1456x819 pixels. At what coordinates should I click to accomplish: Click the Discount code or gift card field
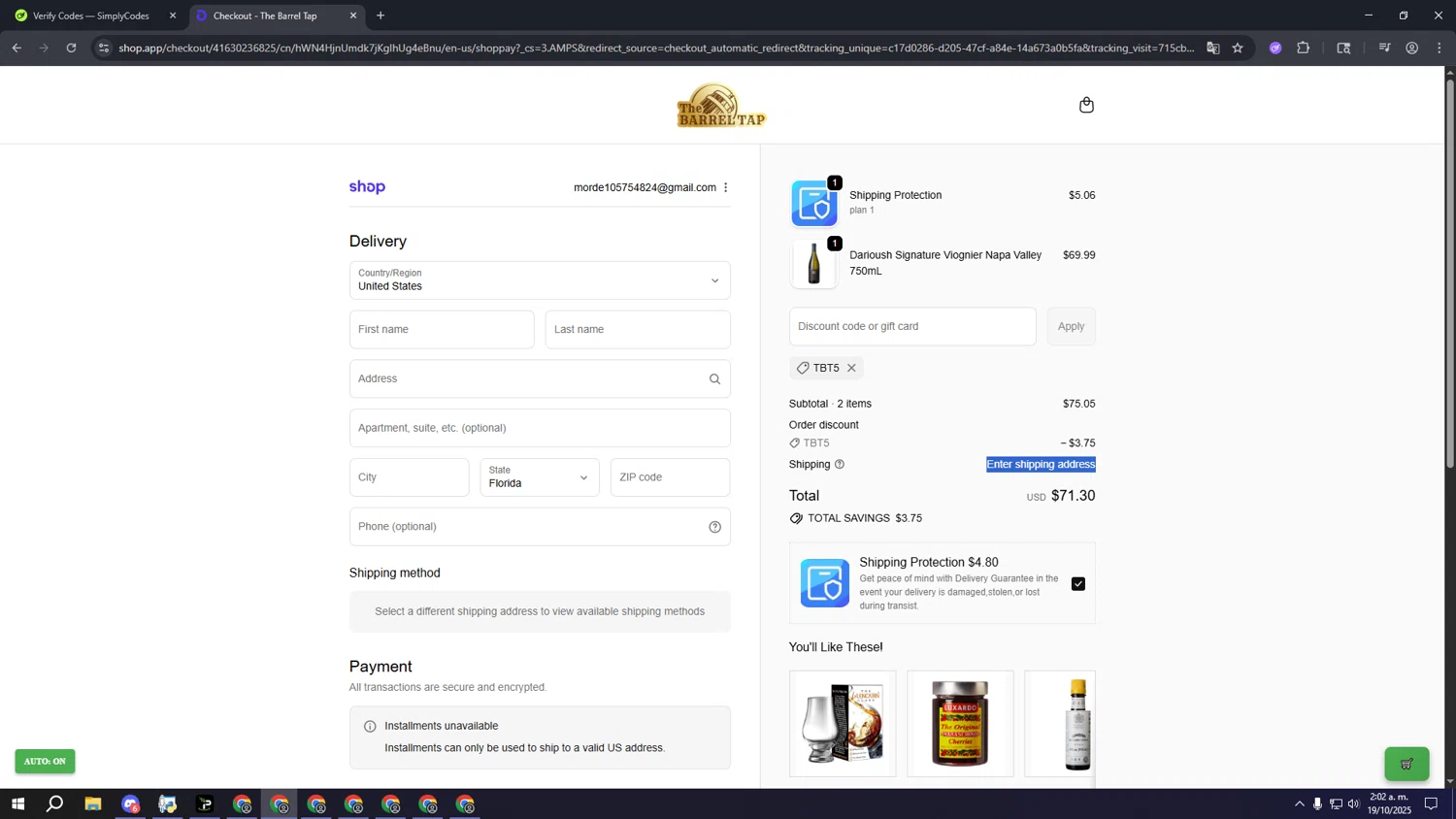coord(912,327)
